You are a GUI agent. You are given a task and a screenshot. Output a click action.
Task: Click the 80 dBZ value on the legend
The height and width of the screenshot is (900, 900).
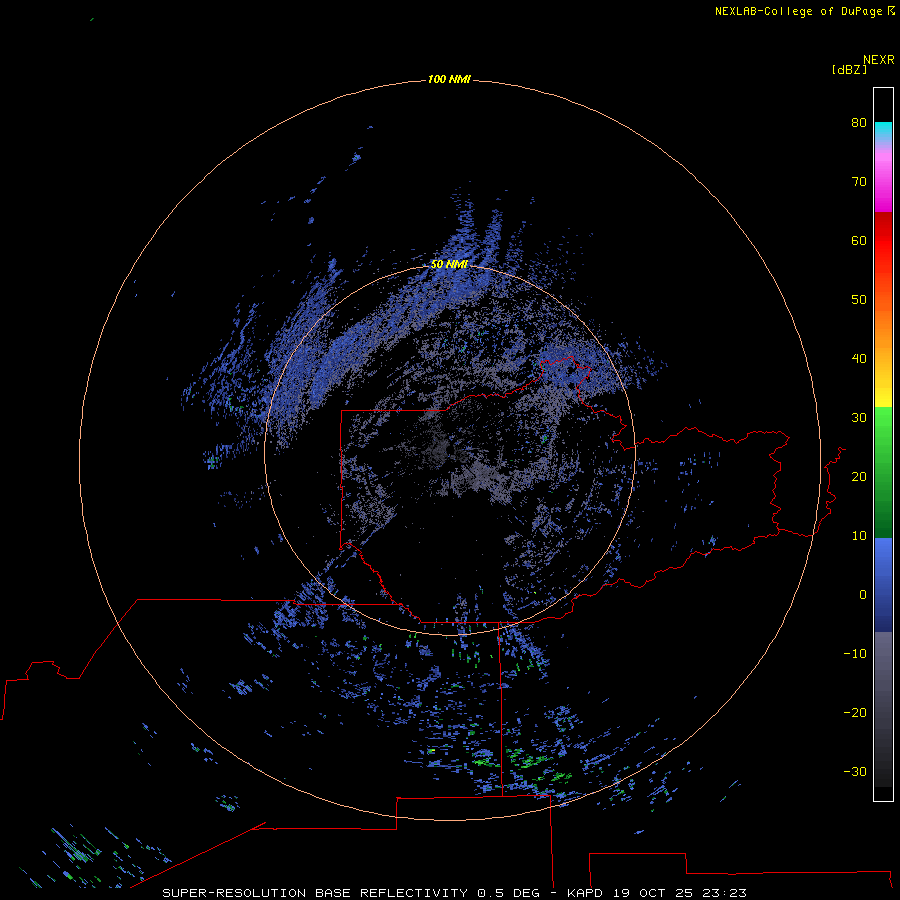click(x=859, y=122)
